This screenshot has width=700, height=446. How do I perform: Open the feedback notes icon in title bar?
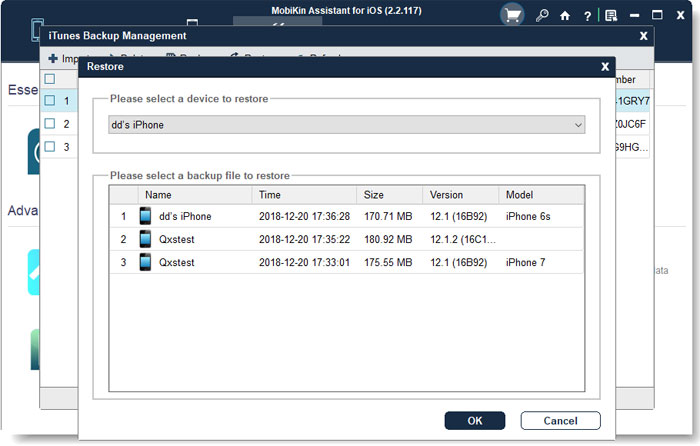(611, 16)
